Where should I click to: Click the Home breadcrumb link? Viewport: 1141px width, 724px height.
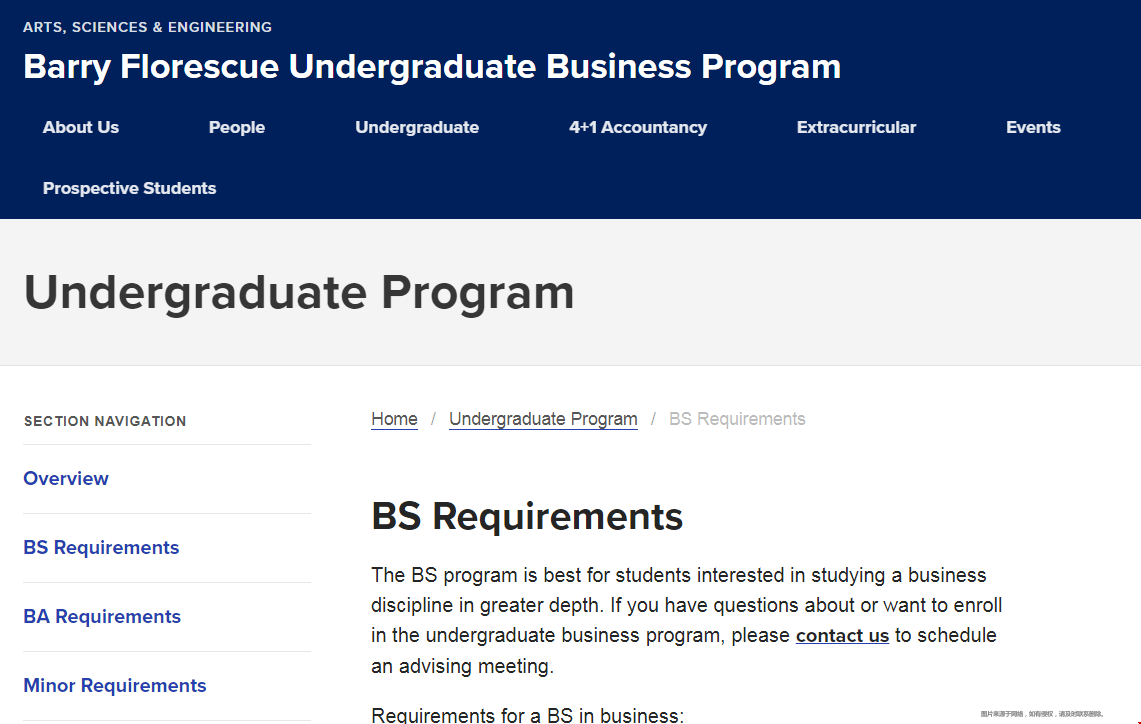click(394, 419)
